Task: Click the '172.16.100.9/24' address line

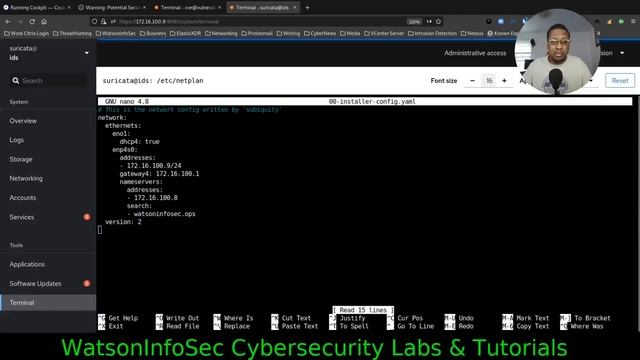Action: 151,166
